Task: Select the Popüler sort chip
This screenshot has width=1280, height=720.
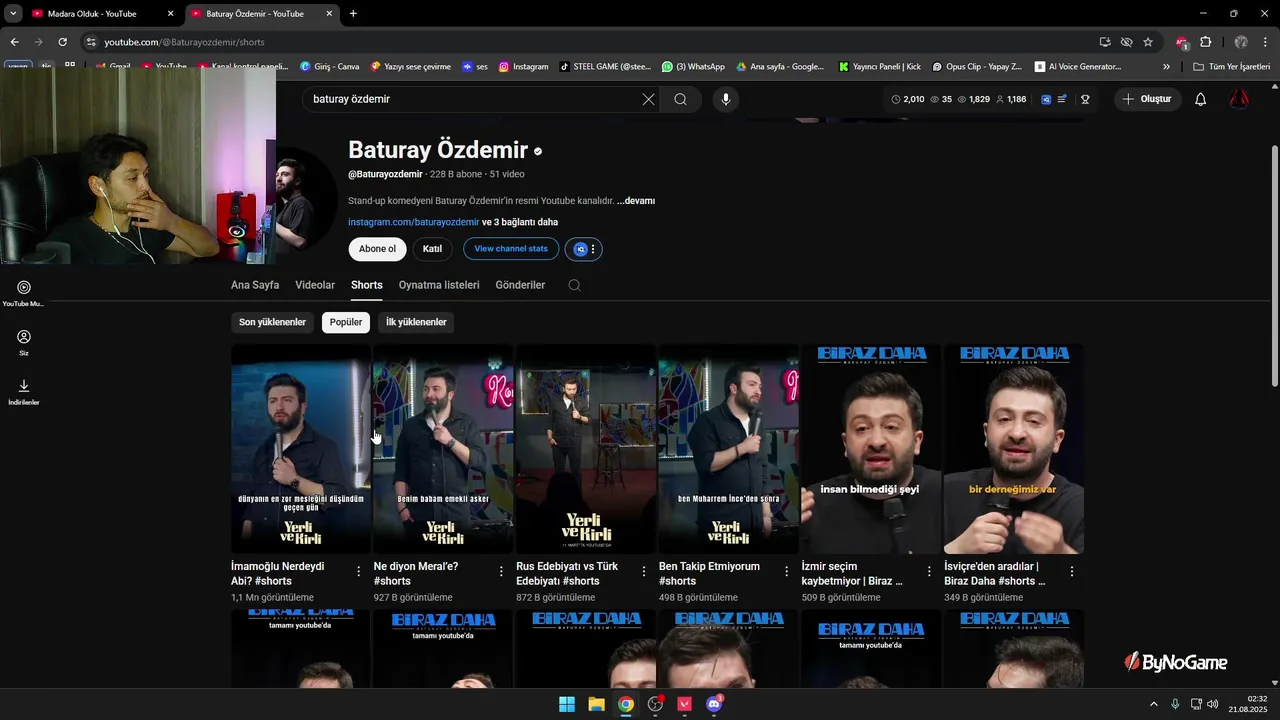Action: [346, 322]
